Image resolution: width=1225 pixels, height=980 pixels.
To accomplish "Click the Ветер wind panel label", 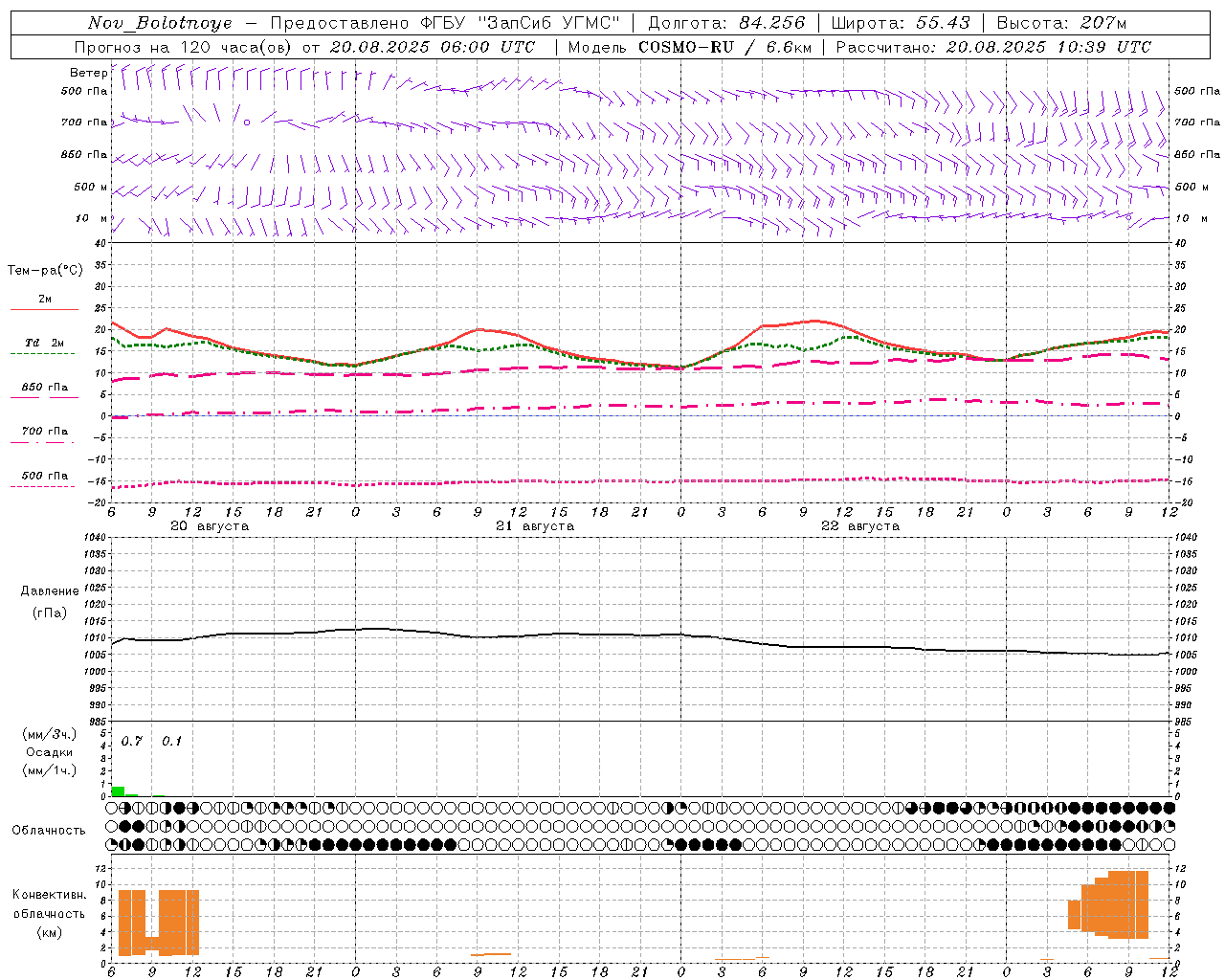I will tap(88, 73).
